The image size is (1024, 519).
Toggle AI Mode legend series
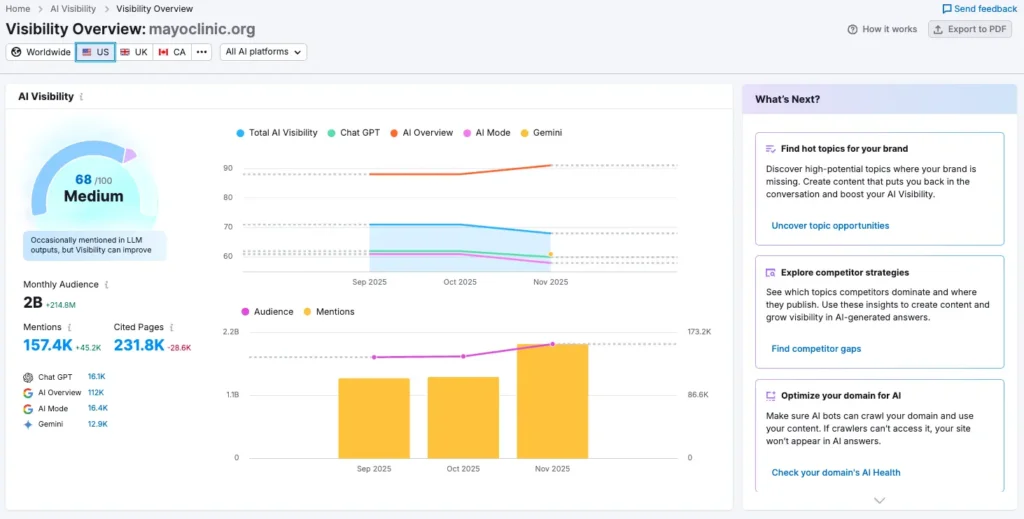[x=487, y=133]
